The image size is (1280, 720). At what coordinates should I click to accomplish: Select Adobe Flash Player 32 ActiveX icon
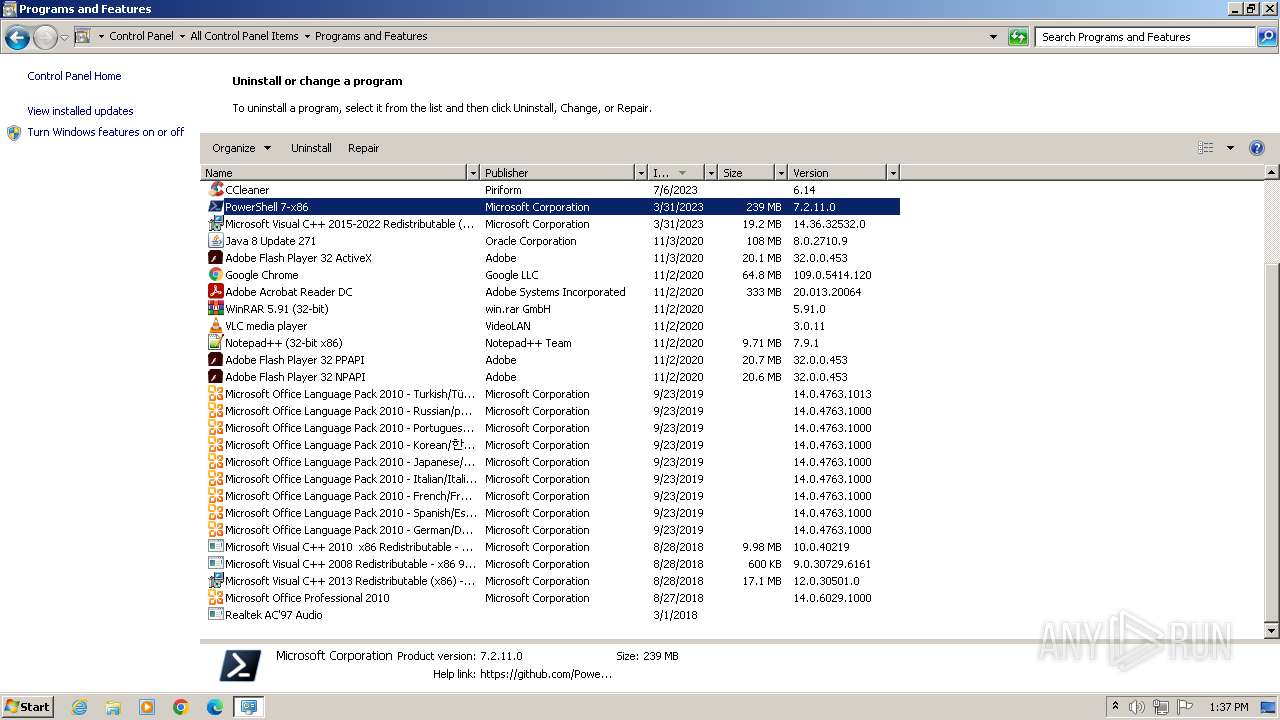(216, 258)
